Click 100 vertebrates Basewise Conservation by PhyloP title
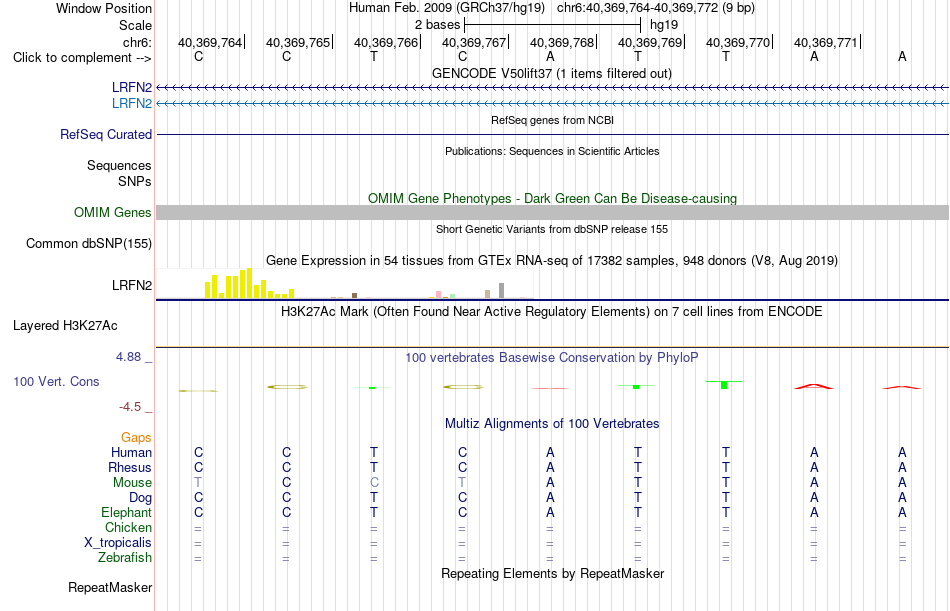Viewport: 950px width, 611px height. 552,358
